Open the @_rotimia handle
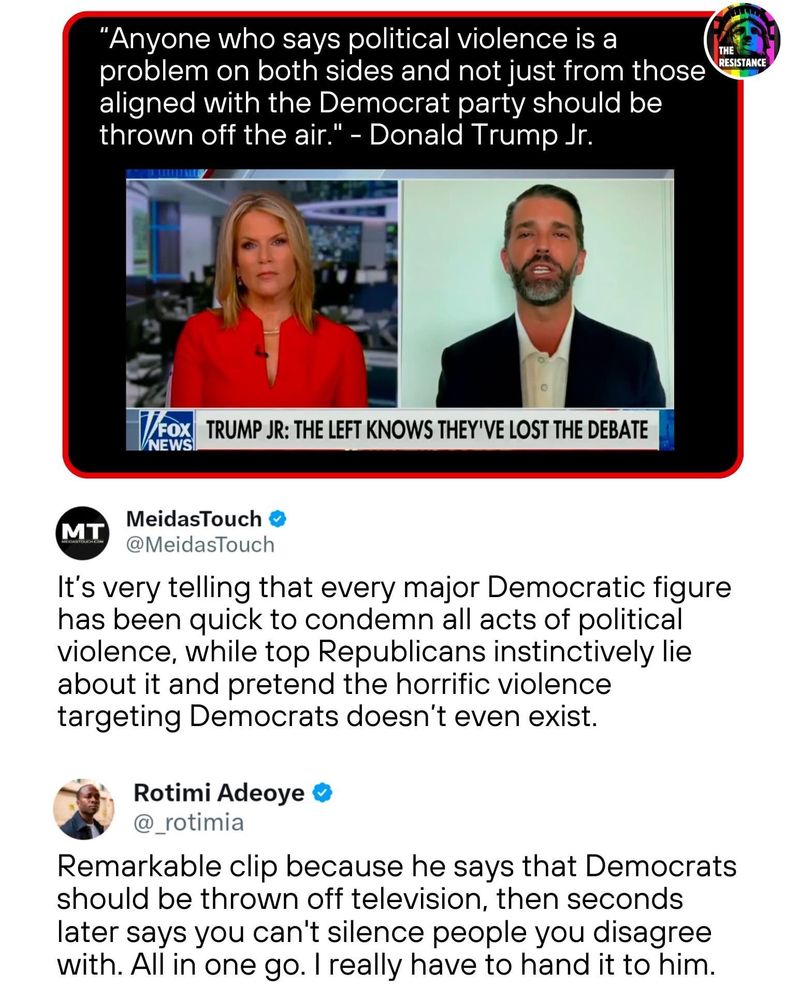This screenshot has width=800, height=1000. (x=188, y=823)
